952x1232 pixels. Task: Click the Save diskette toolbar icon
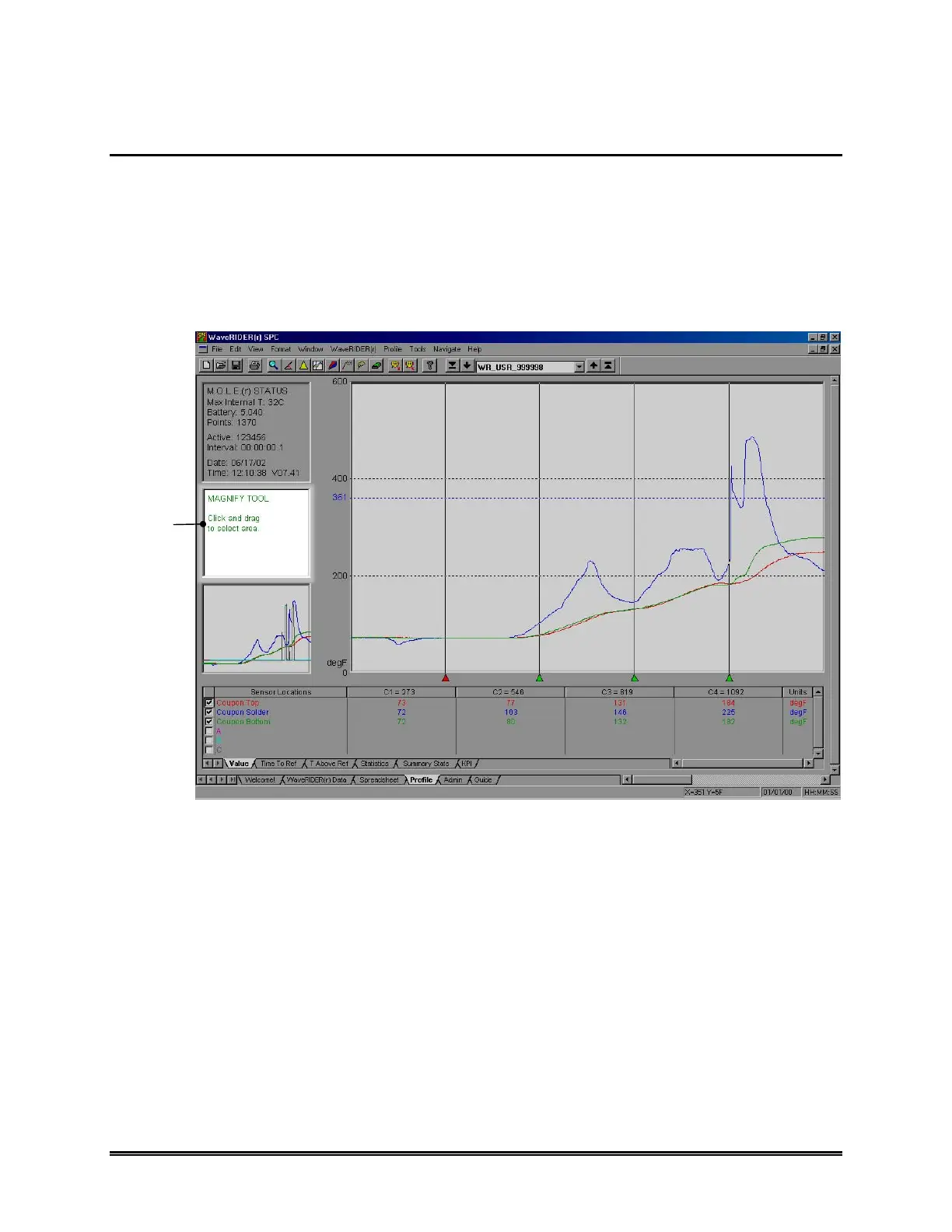[x=236, y=366]
